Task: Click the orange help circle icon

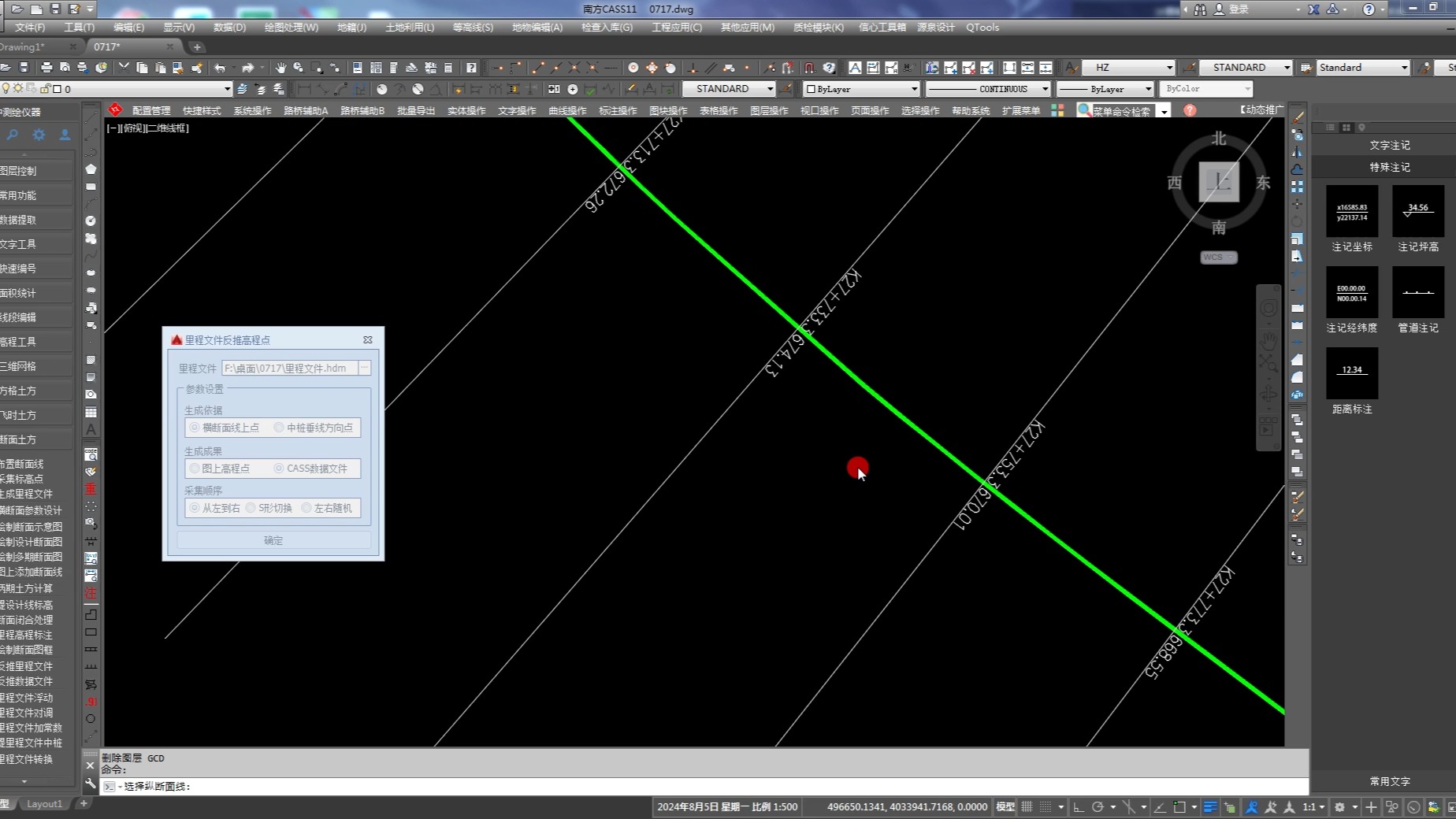Action: (x=1190, y=110)
